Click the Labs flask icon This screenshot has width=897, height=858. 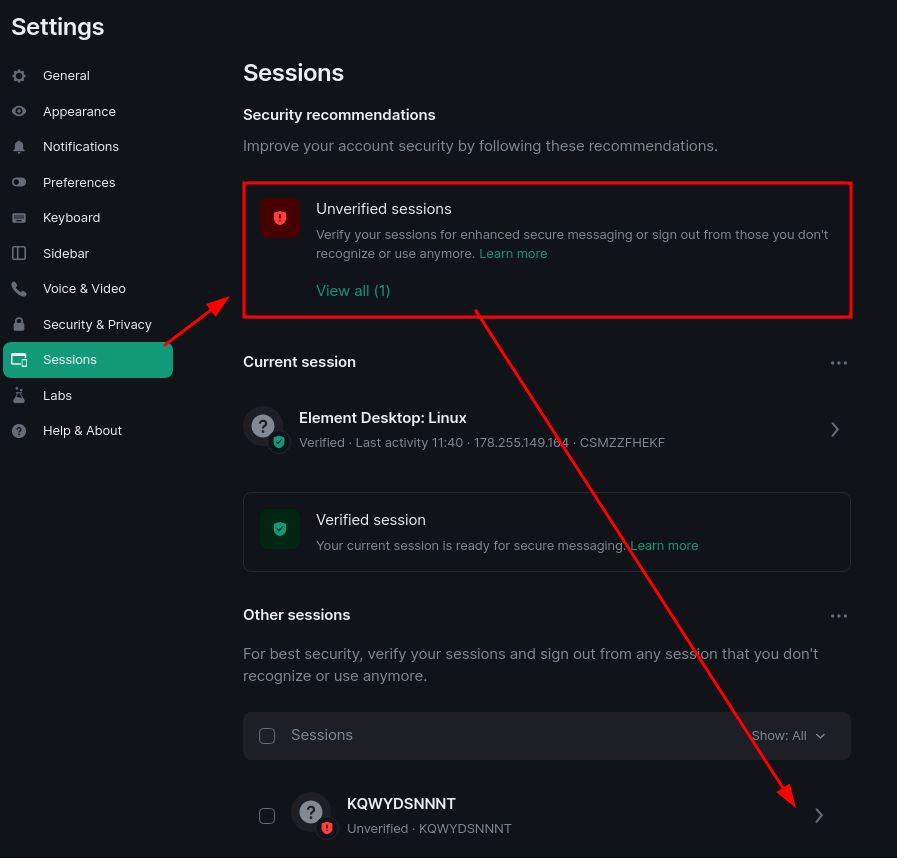pyautogui.click(x=19, y=395)
